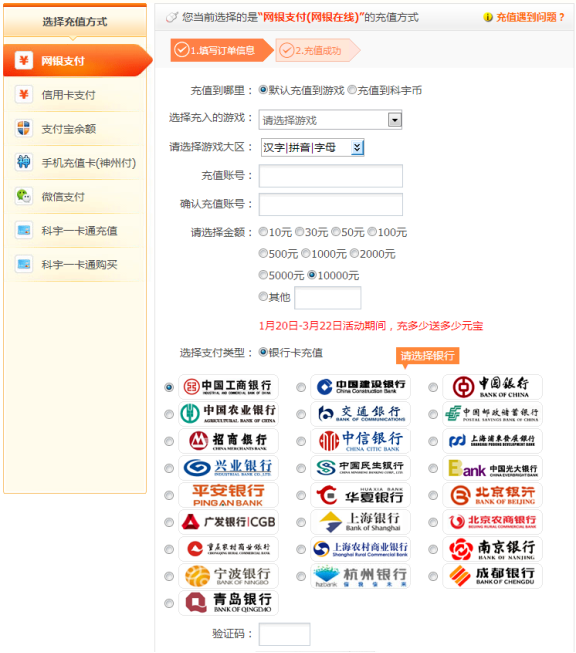The height and width of the screenshot is (653, 576).
Task: Select the 500元 amount option
Action: coord(263,253)
